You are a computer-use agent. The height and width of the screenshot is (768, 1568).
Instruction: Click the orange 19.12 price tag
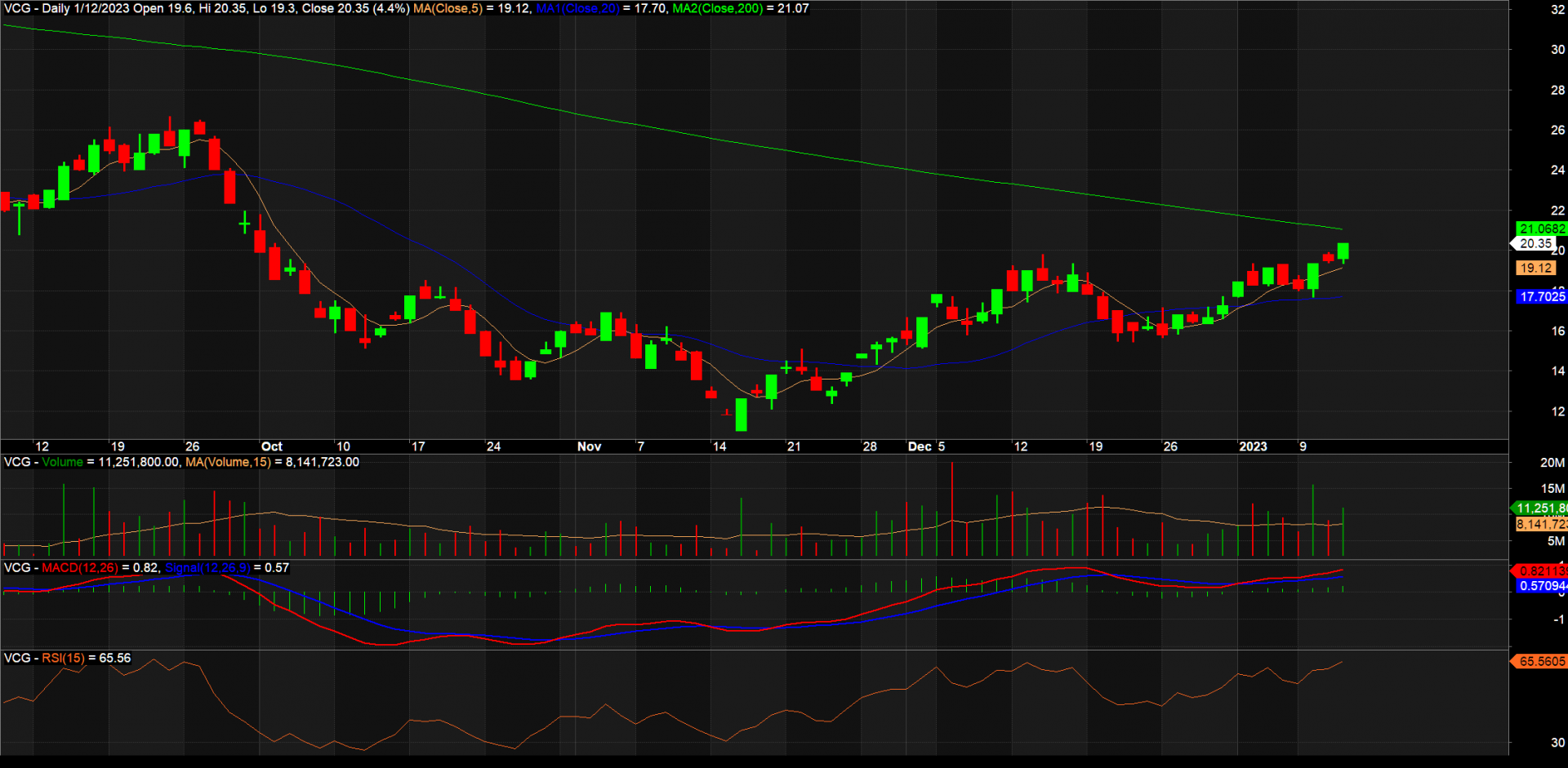point(1535,268)
